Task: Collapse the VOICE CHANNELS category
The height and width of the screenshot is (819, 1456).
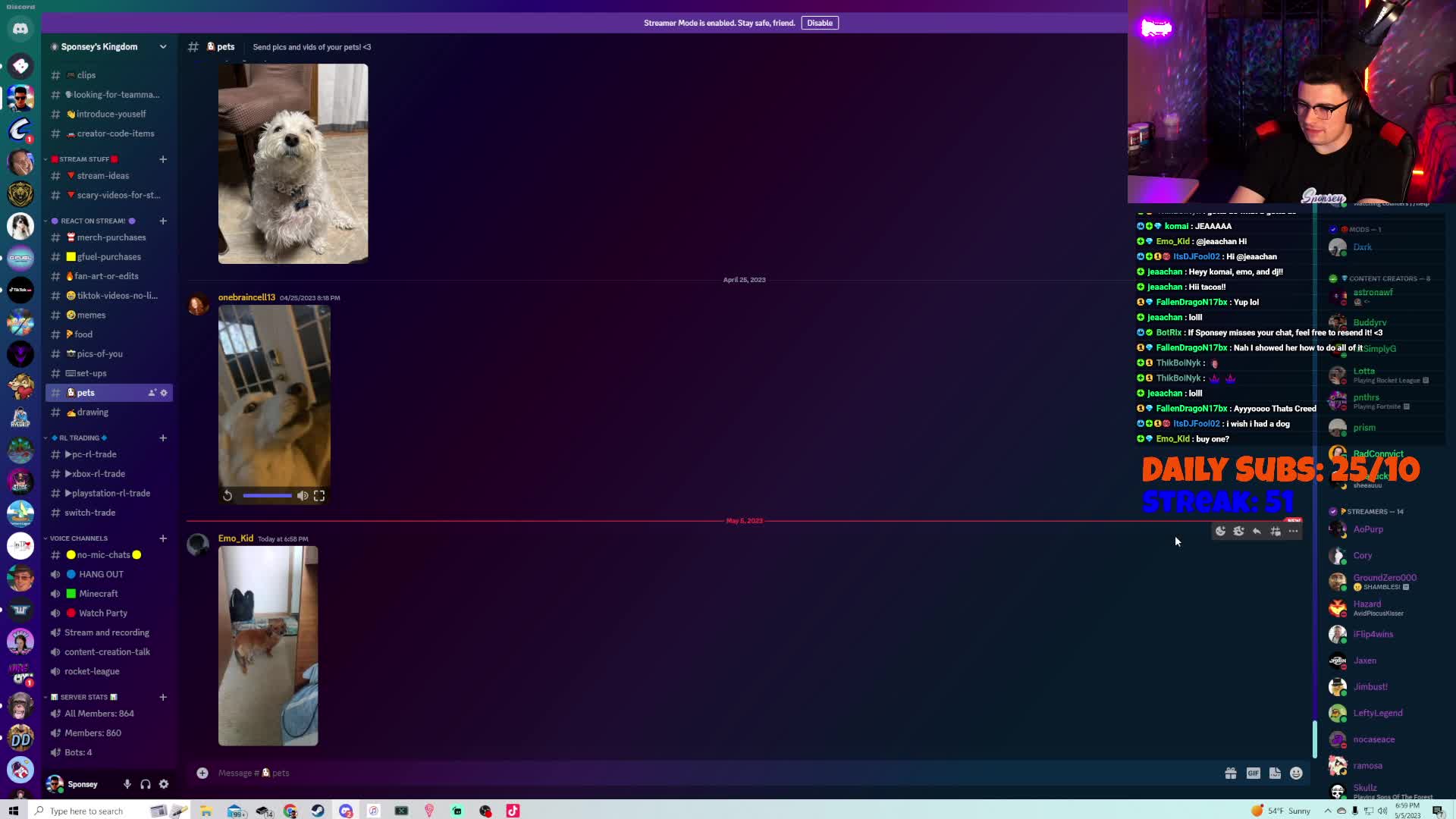Action: pyautogui.click(x=78, y=538)
